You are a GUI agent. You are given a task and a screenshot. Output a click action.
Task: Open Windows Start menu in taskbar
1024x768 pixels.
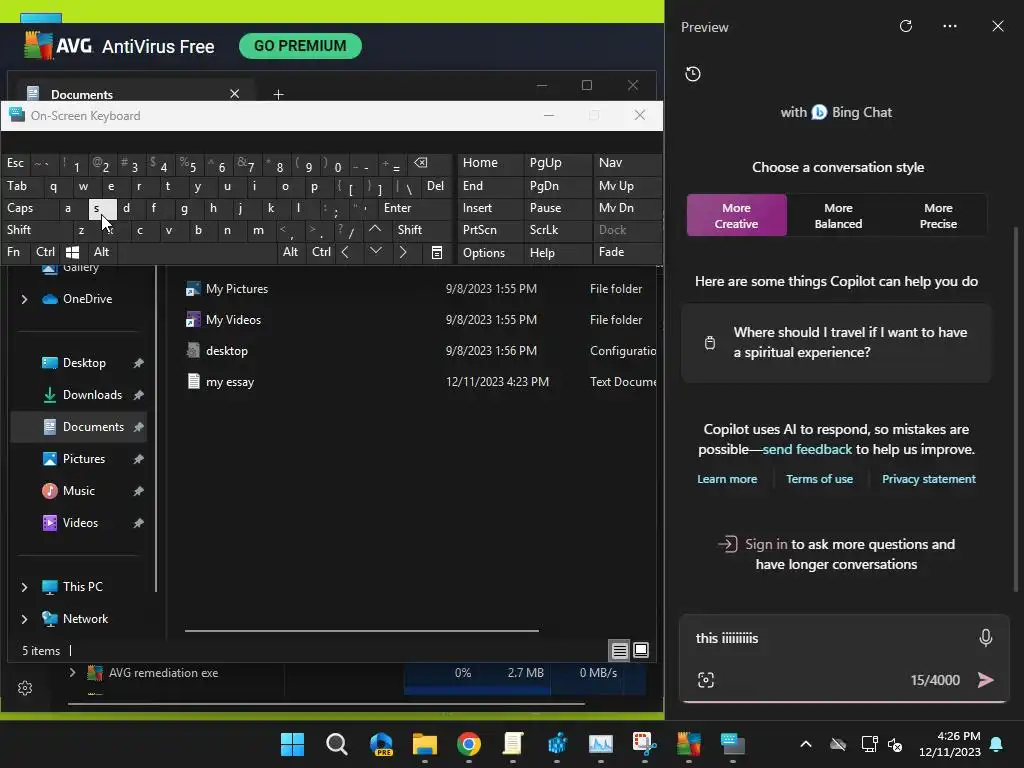click(x=292, y=744)
